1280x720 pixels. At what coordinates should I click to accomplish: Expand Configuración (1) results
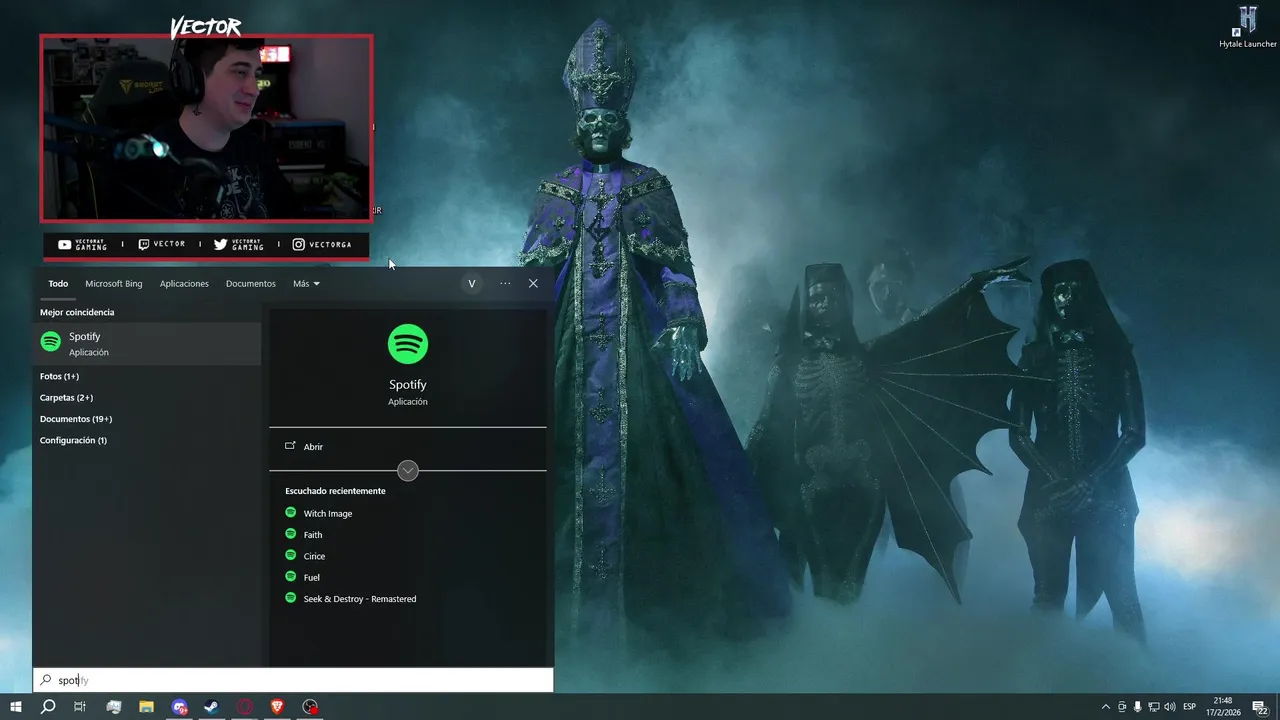73,440
